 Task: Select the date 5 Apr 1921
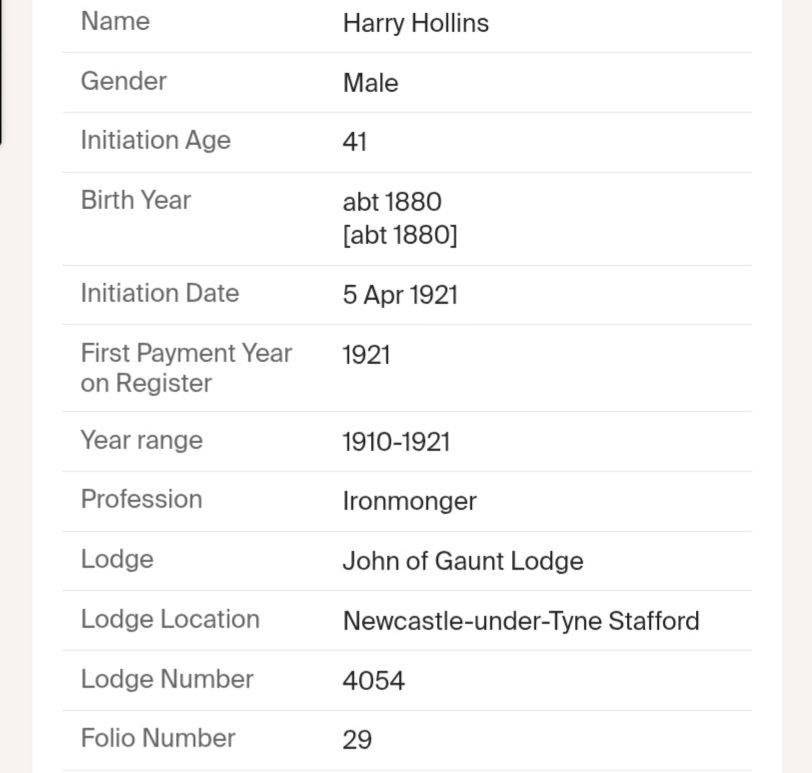coord(400,295)
